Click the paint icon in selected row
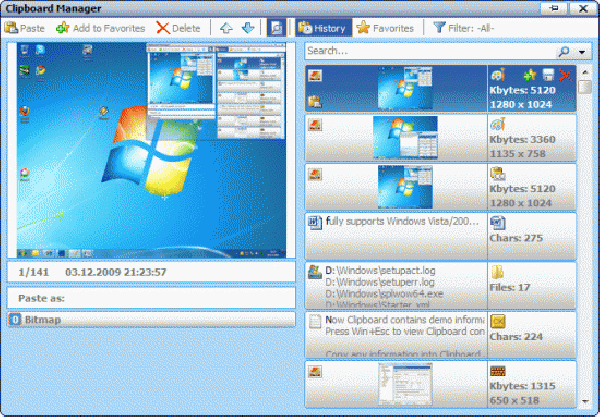This screenshot has width=600, height=417. [498, 75]
